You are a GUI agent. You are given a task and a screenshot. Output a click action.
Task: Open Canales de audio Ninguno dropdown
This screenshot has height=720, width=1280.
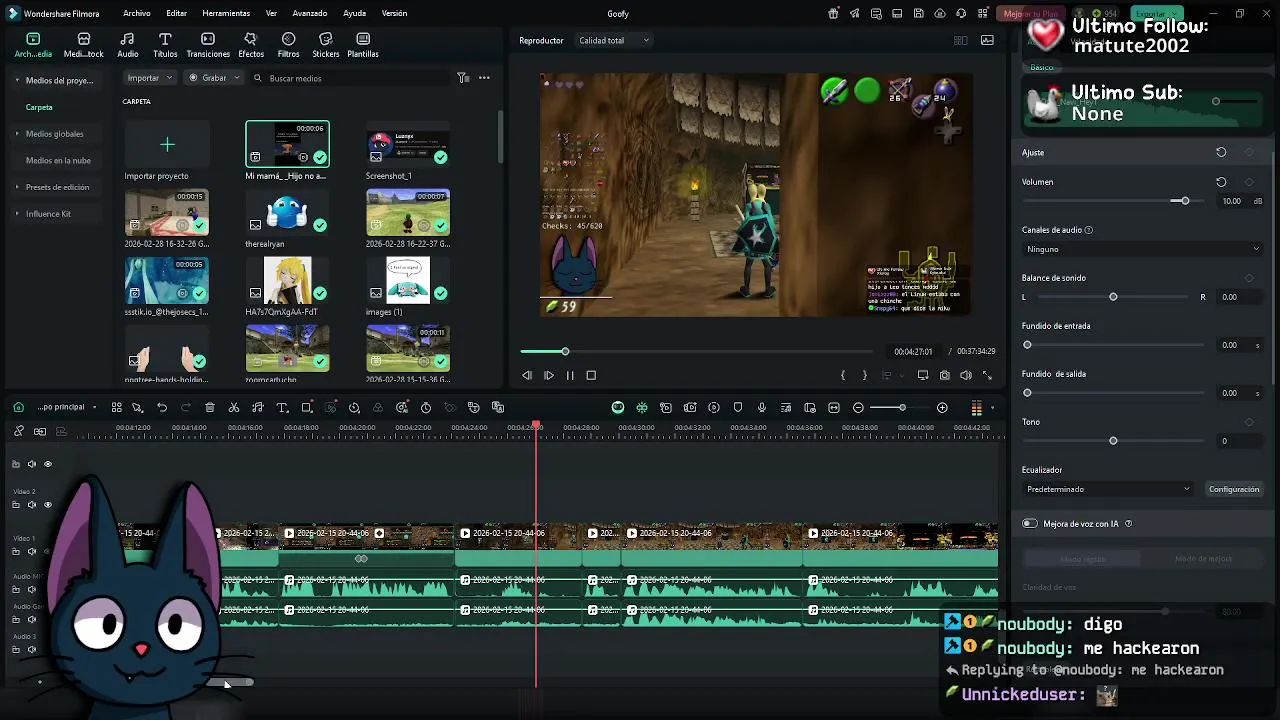coord(1142,249)
